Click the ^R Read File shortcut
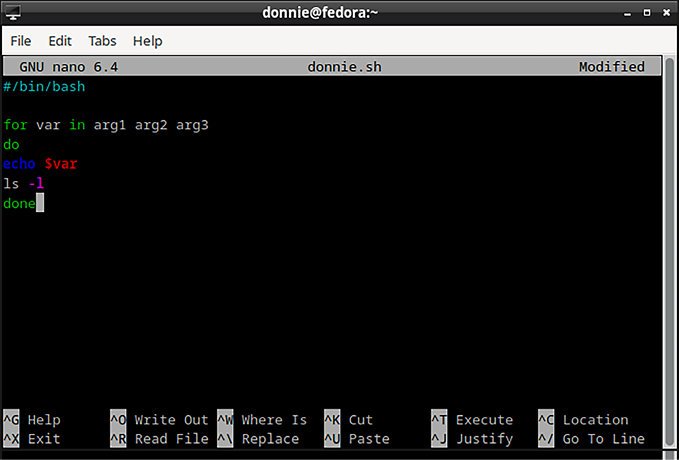679x460 pixels. pos(159,439)
